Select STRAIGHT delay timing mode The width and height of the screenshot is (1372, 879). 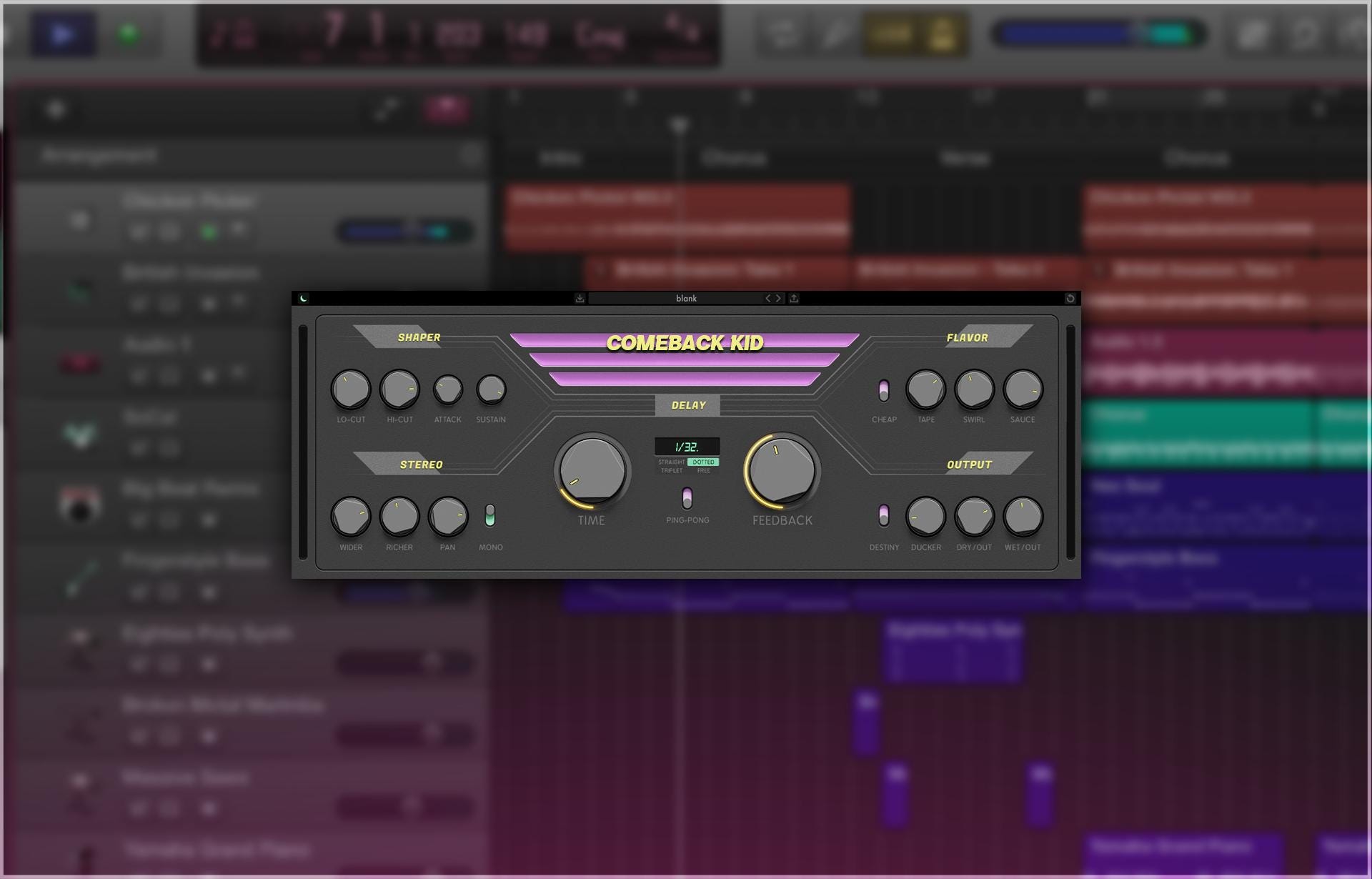pyautogui.click(x=671, y=462)
